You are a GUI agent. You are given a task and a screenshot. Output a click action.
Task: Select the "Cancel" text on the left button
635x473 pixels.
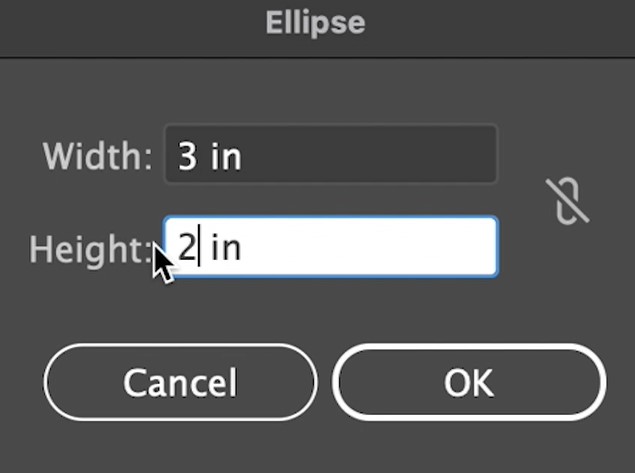pos(180,383)
